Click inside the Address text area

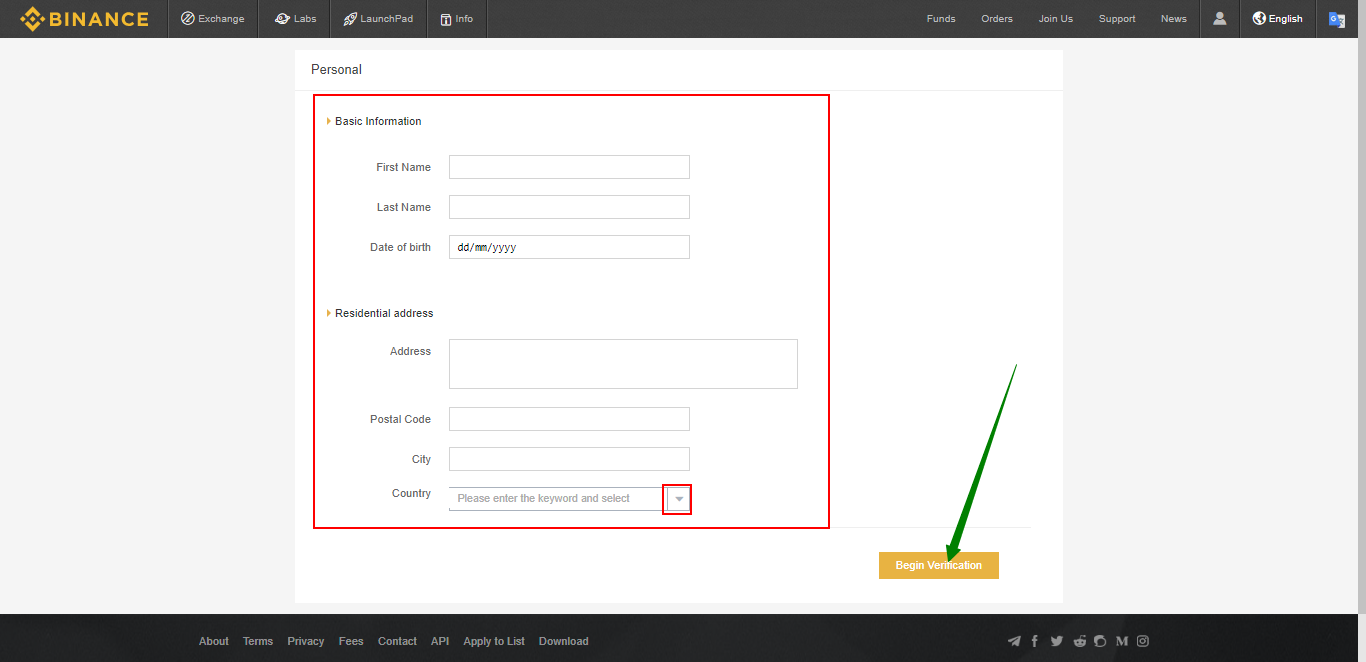[x=623, y=364]
